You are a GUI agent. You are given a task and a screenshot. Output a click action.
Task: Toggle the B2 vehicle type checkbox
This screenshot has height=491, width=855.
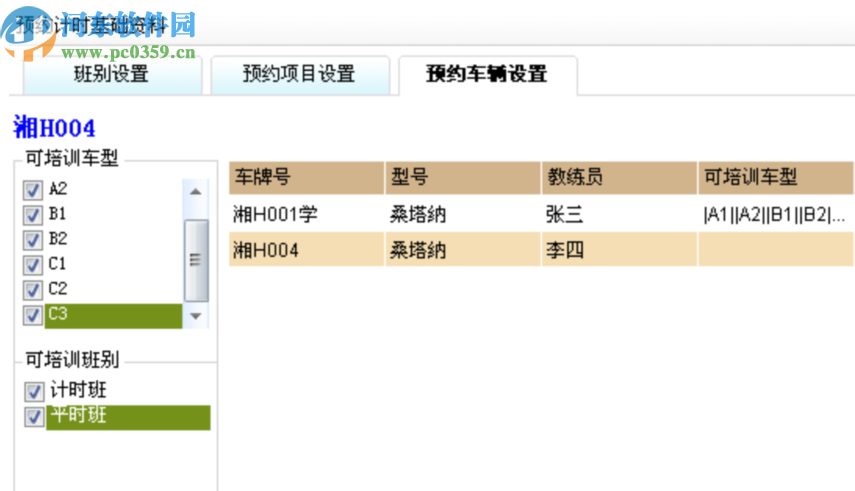(x=33, y=240)
